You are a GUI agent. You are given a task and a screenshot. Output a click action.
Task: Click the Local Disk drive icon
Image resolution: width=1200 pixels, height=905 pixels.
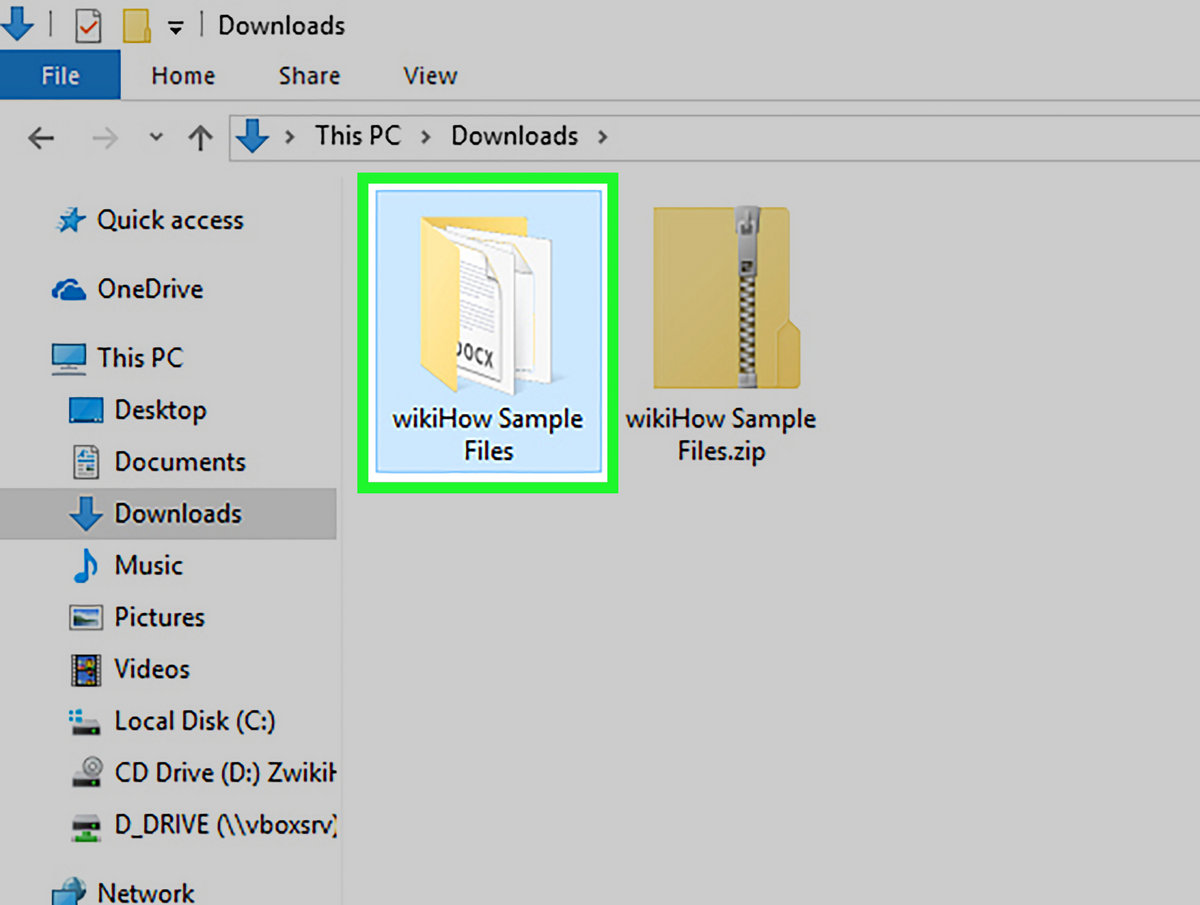click(x=86, y=722)
